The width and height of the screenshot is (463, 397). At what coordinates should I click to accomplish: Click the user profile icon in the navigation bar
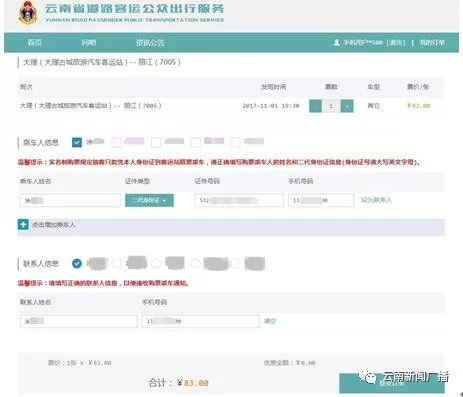point(337,43)
